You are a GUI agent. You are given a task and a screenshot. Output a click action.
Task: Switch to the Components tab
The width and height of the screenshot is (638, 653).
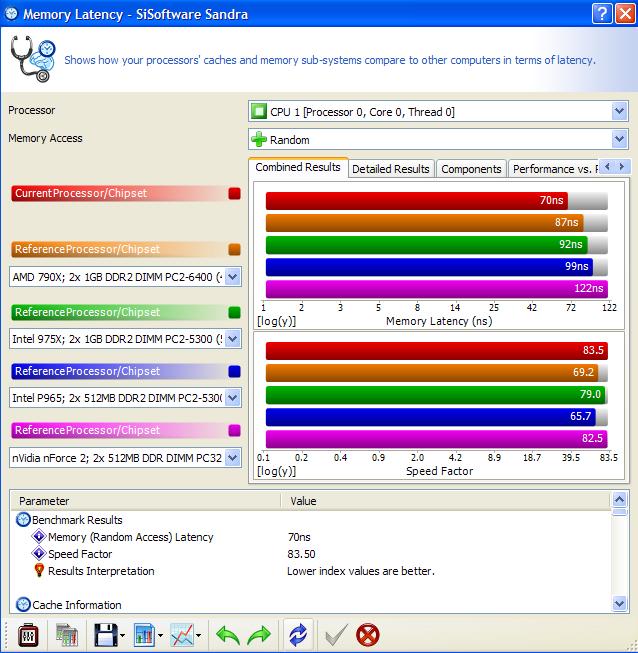tap(471, 169)
